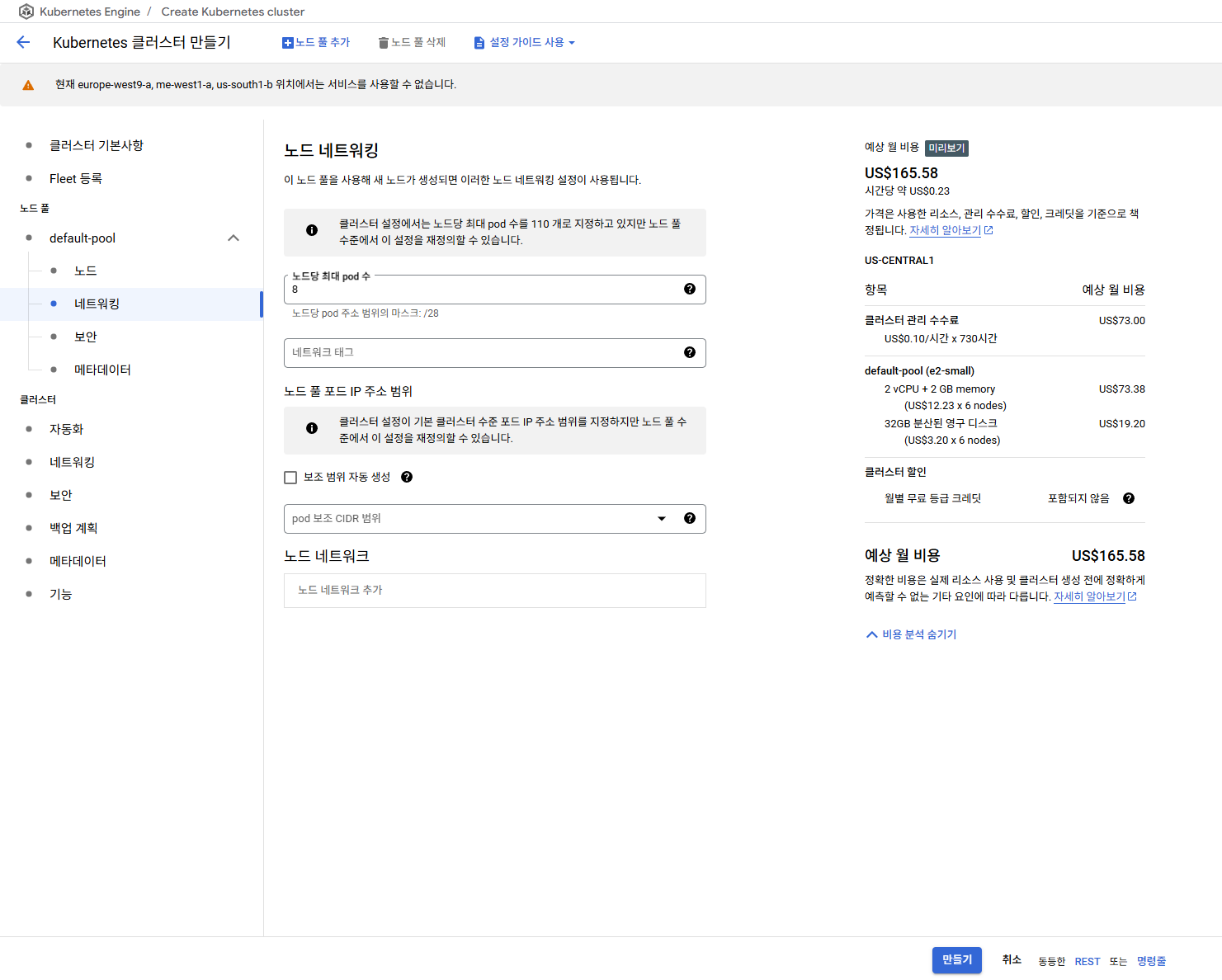Screen dimensions: 1222x980
Task: Click the US$19.20 disk cost value
Action: tap(1121, 424)
